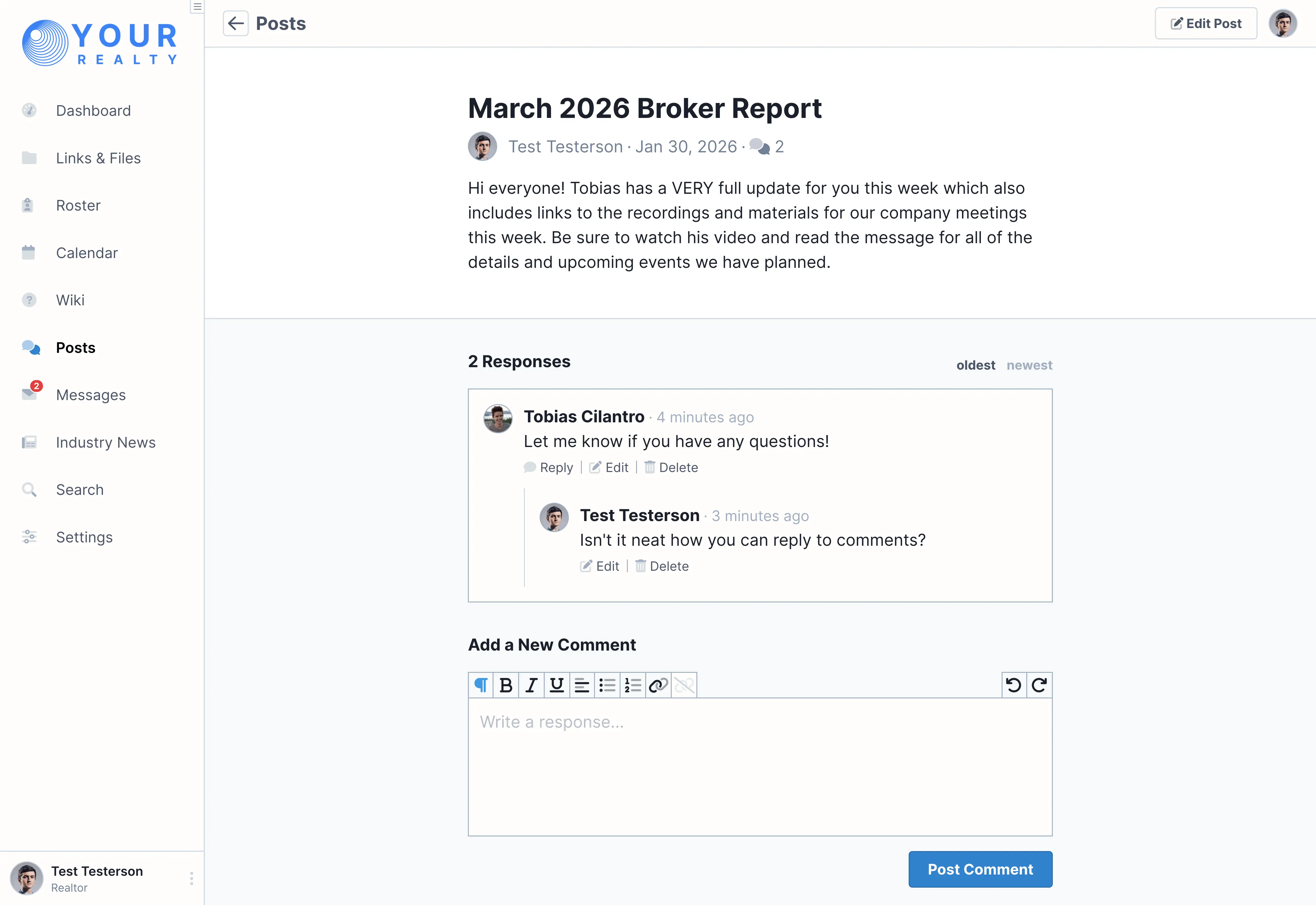
Task: Sort responses by newest
Action: [x=1029, y=365]
